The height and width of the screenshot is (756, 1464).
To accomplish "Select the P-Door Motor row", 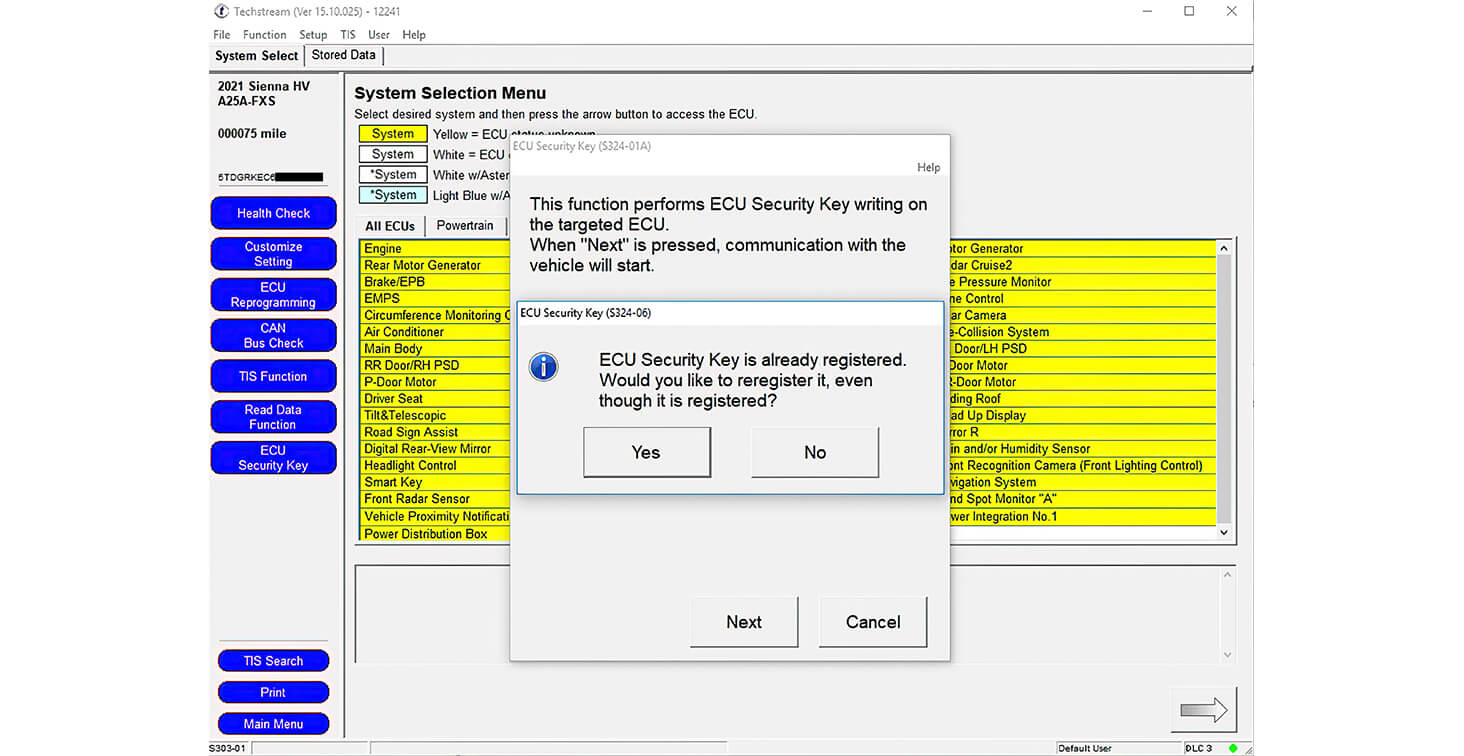I will coord(436,382).
